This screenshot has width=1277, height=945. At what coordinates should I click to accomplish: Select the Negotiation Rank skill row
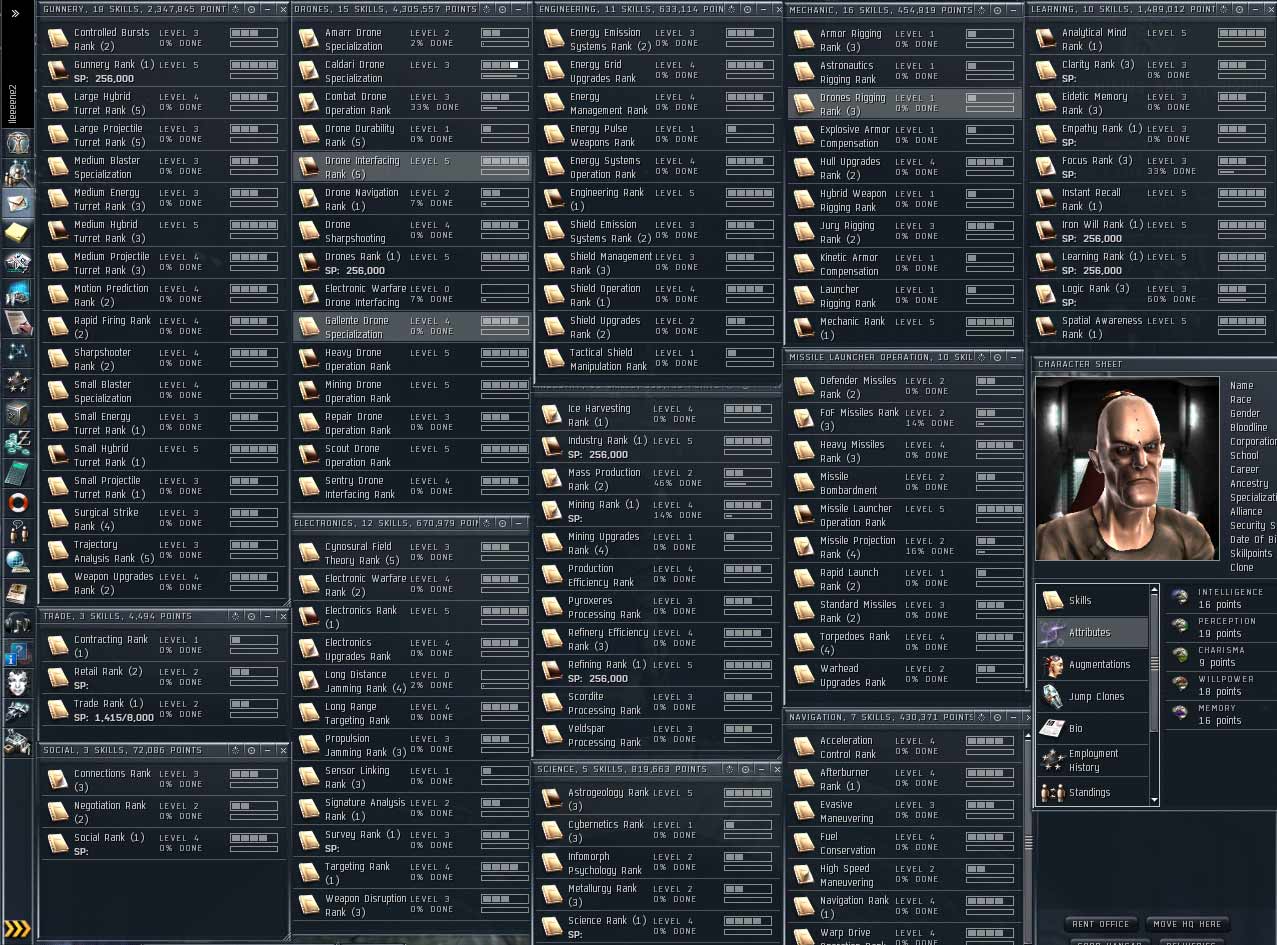coord(164,812)
